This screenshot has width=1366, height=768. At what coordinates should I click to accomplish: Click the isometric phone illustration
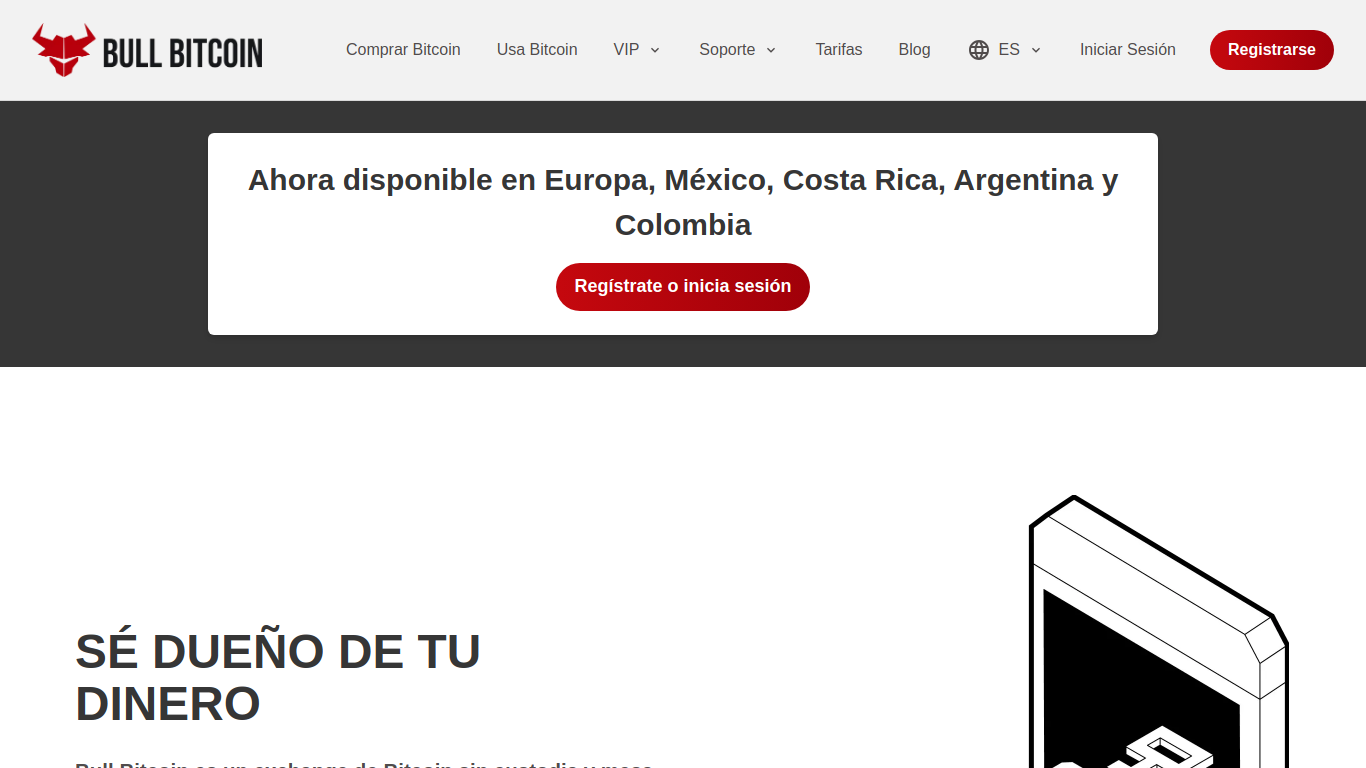point(1158,632)
